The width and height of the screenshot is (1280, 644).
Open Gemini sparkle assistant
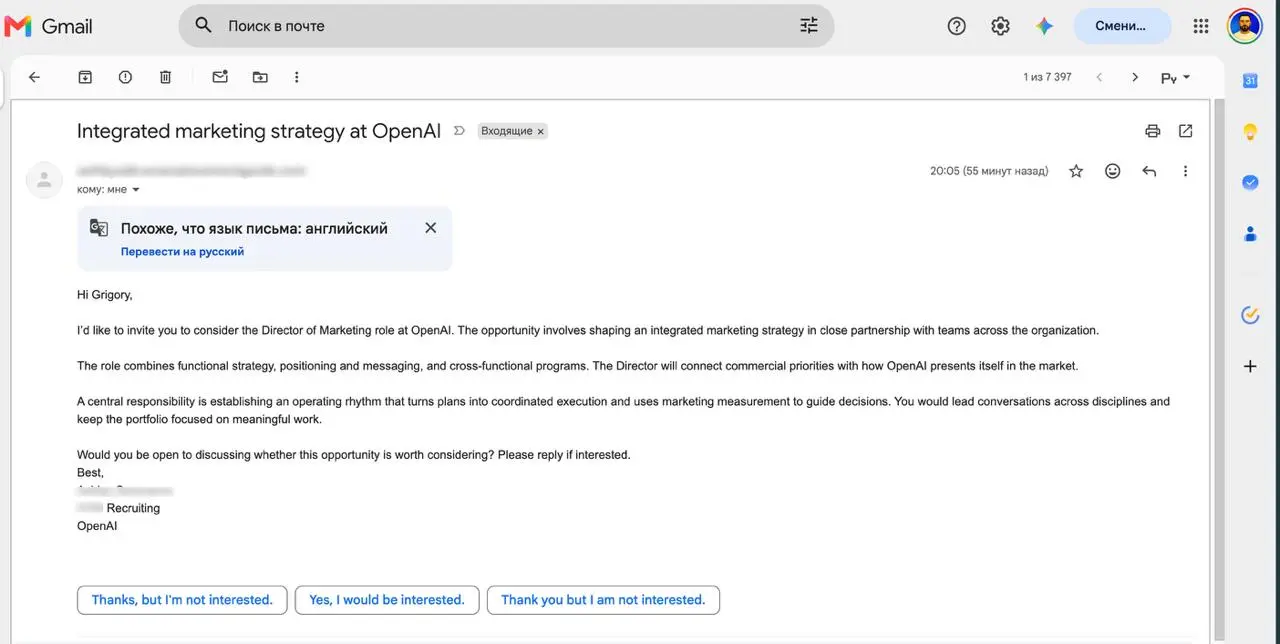[1044, 27]
